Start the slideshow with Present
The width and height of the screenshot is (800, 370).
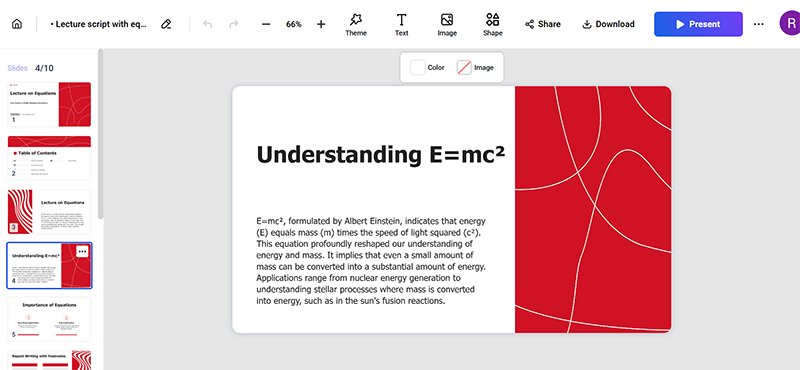698,24
